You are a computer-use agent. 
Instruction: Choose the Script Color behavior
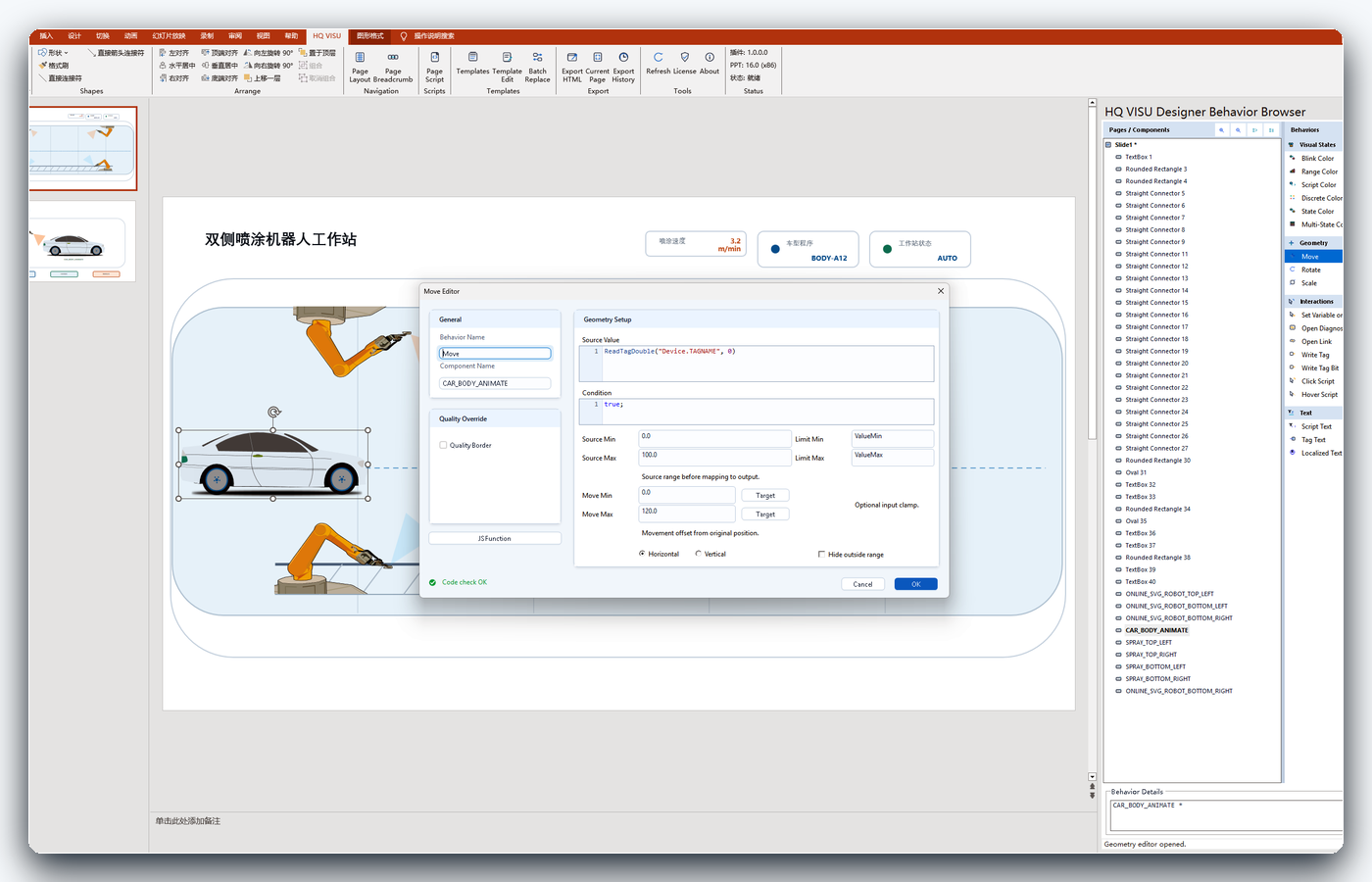click(1314, 184)
